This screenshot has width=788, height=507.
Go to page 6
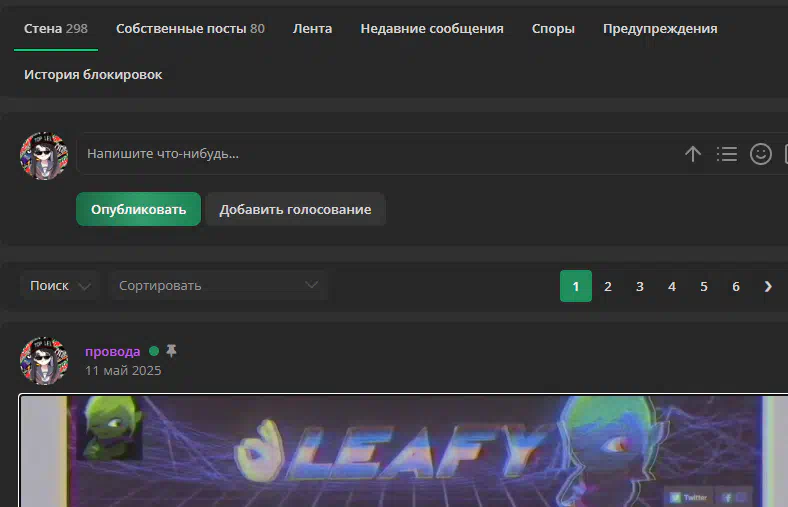click(736, 286)
